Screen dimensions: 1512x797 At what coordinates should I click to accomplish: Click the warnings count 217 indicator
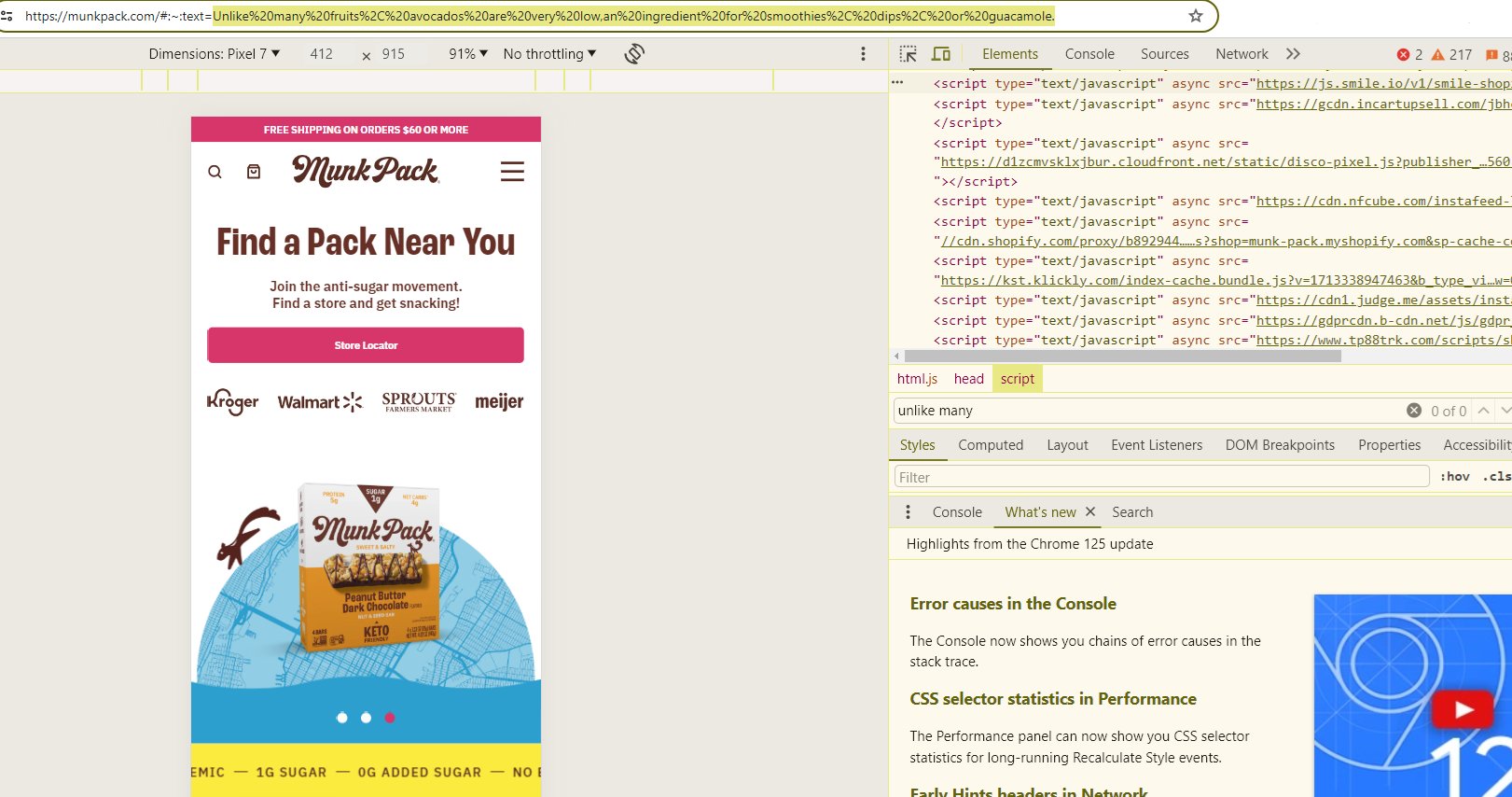coord(1451,55)
